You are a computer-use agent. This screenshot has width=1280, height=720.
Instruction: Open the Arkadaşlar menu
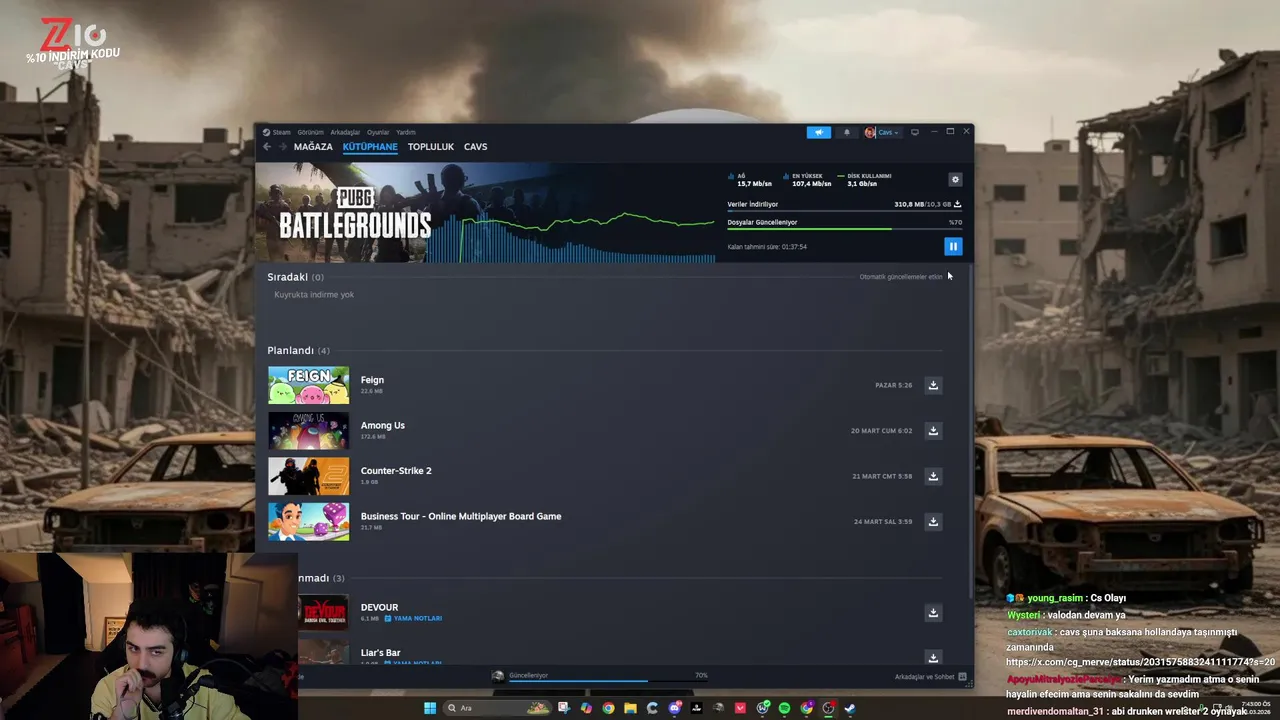point(345,132)
